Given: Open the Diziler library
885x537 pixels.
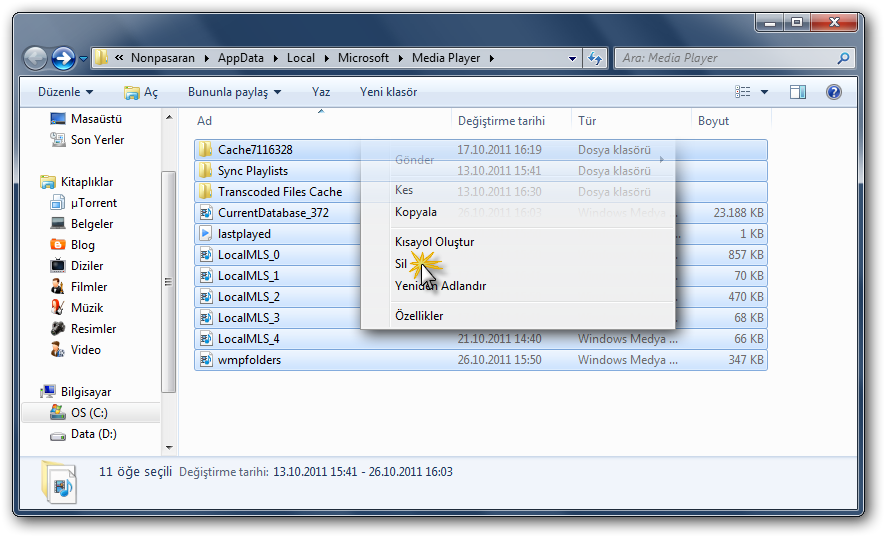Looking at the screenshot, I should 77,266.
